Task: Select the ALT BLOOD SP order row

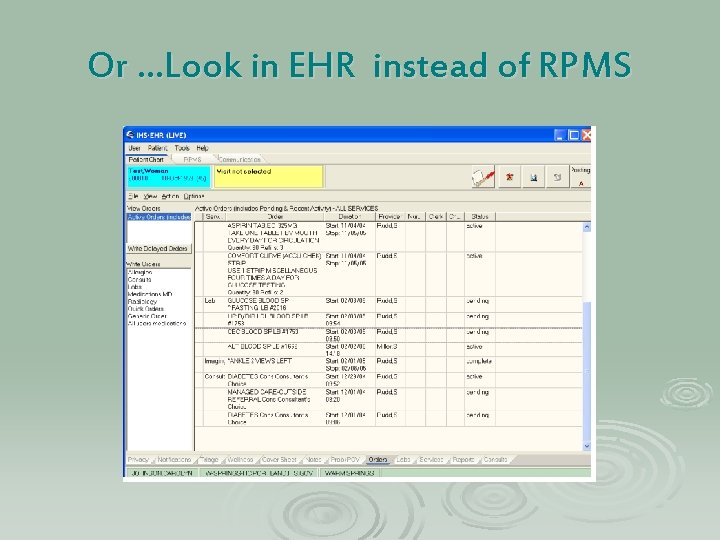Action: 388,350
